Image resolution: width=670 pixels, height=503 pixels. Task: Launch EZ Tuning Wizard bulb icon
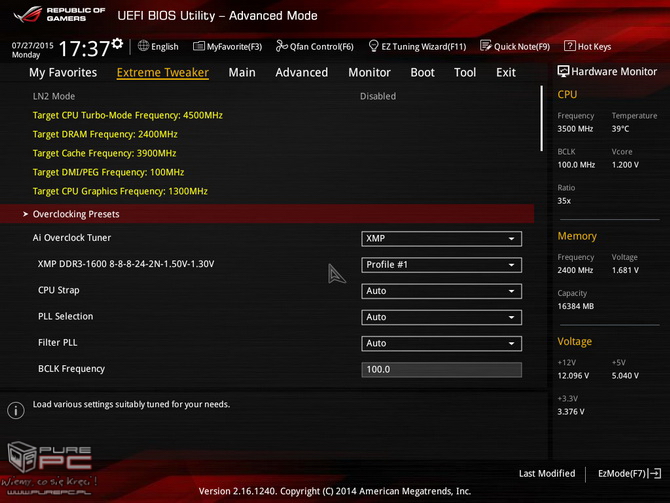pyautogui.click(x=373, y=46)
